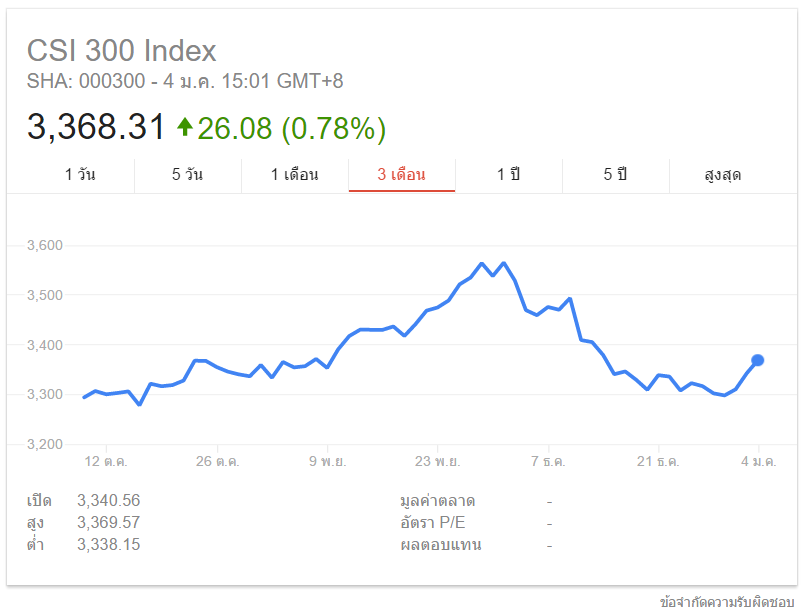
Task: Click the 26.08 (0.78%) change value
Action: [291, 128]
